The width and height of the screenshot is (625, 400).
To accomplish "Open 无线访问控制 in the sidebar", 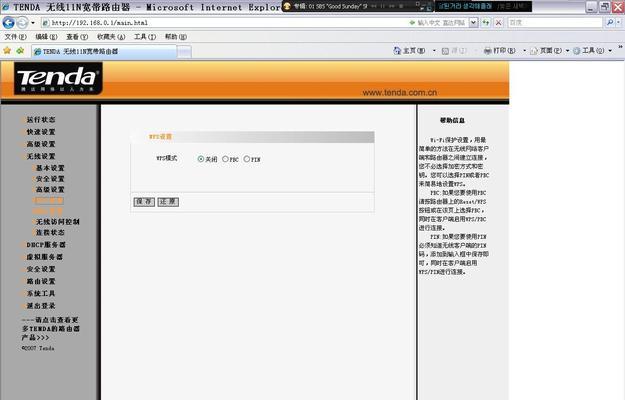I will click(57, 222).
